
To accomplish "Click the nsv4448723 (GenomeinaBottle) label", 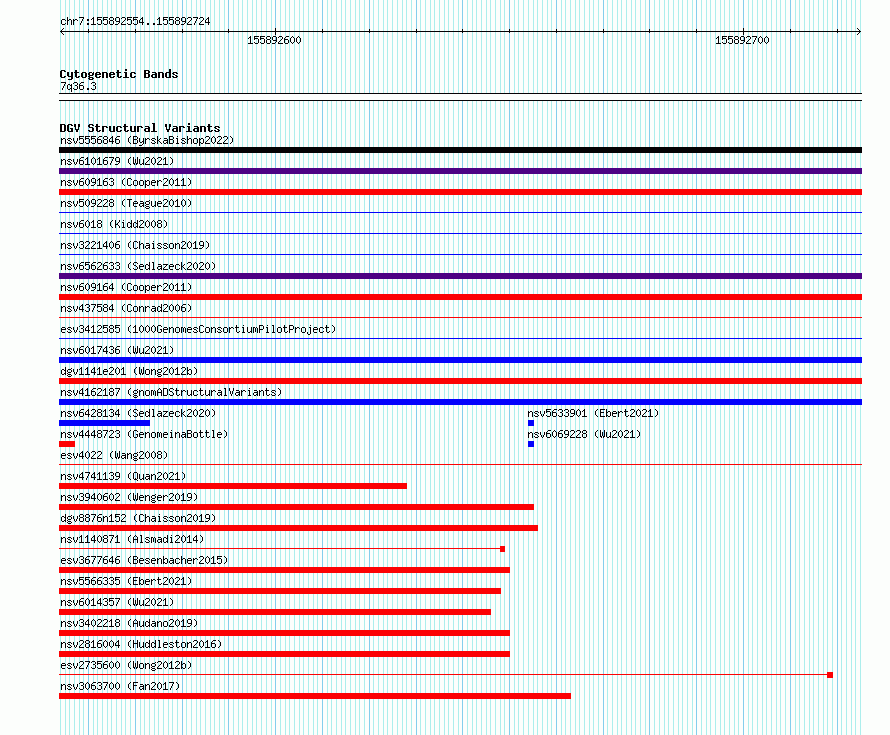I will (144, 434).
